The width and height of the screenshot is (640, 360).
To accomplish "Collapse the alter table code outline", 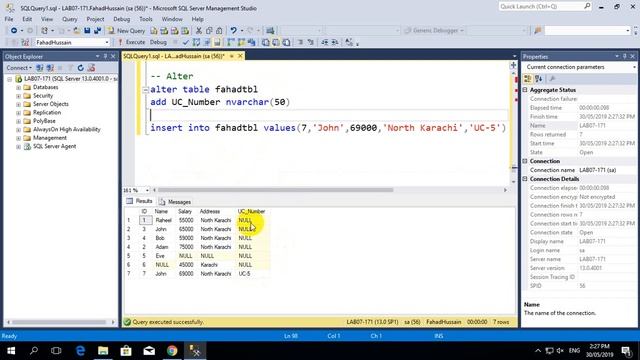I will click(x=145, y=89).
